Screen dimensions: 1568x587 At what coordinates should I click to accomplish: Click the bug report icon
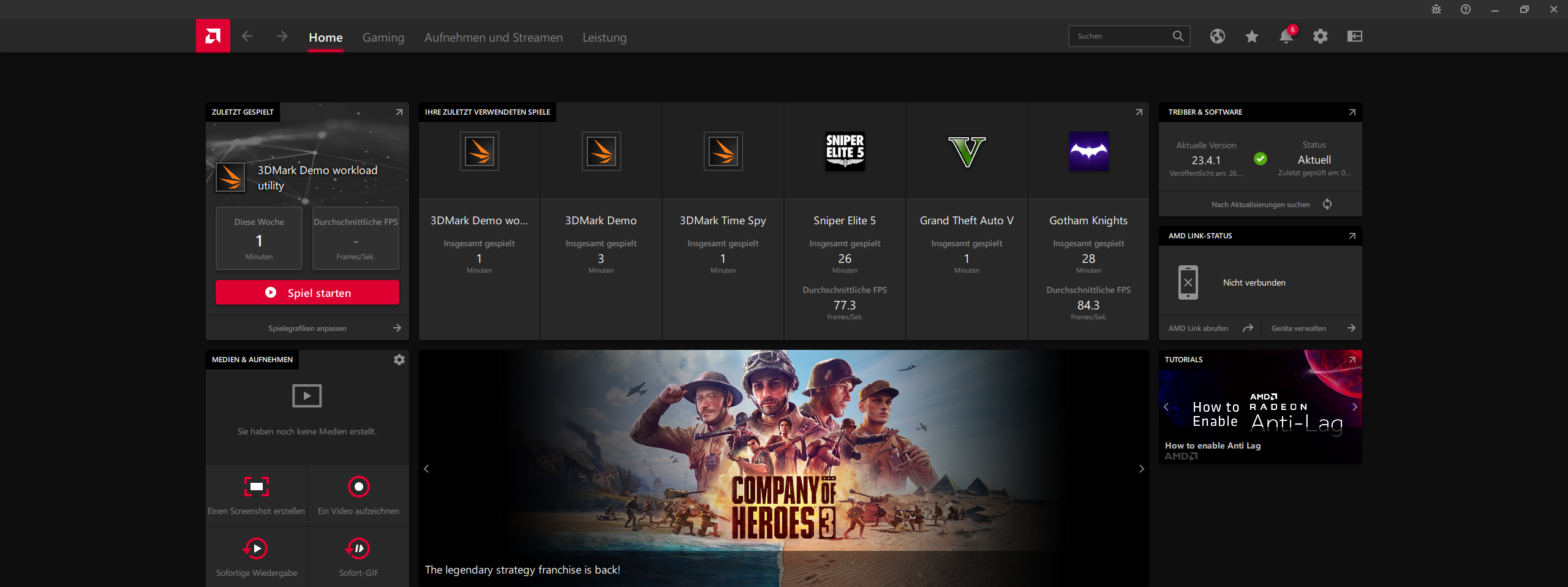[1436, 9]
